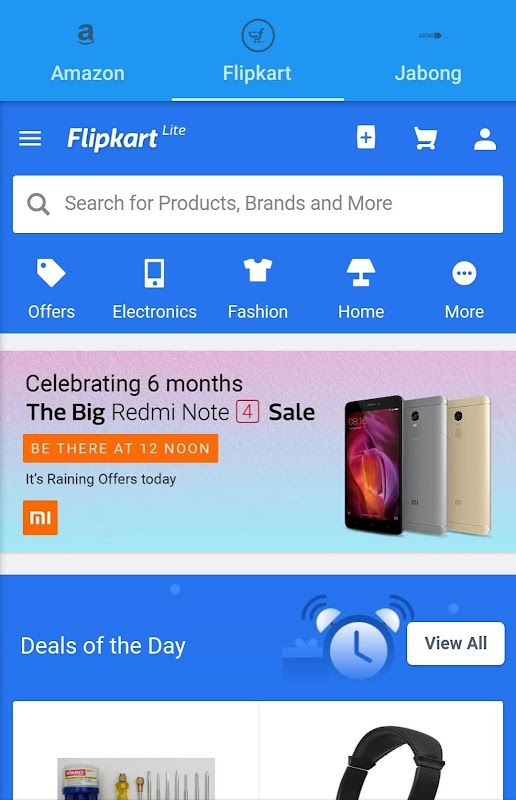
Task: Switch to the Amazon tab
Action: [x=87, y=51]
